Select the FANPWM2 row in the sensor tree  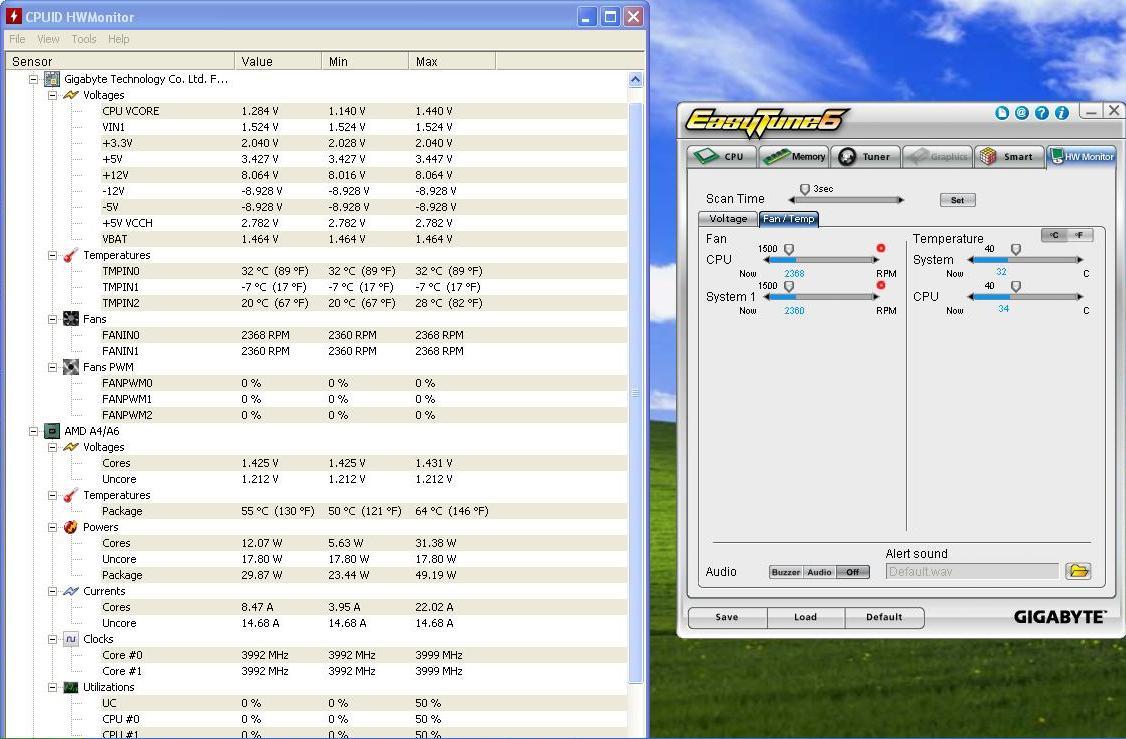pyautogui.click(x=316, y=415)
